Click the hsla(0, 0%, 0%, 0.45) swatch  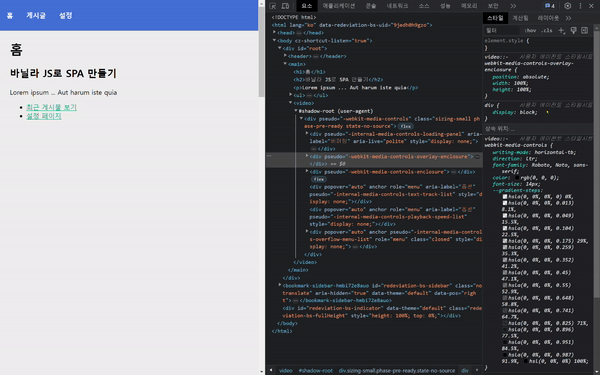tap(505, 272)
